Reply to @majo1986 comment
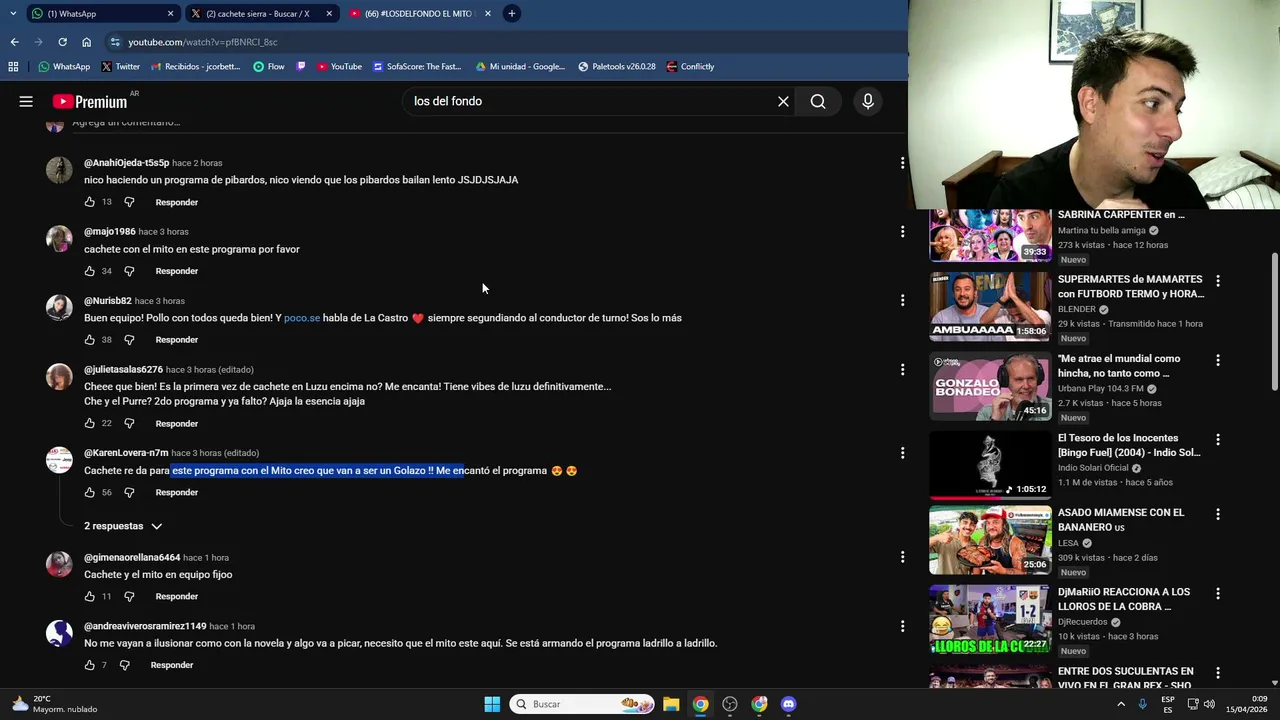The height and width of the screenshot is (720, 1280). pos(176,271)
